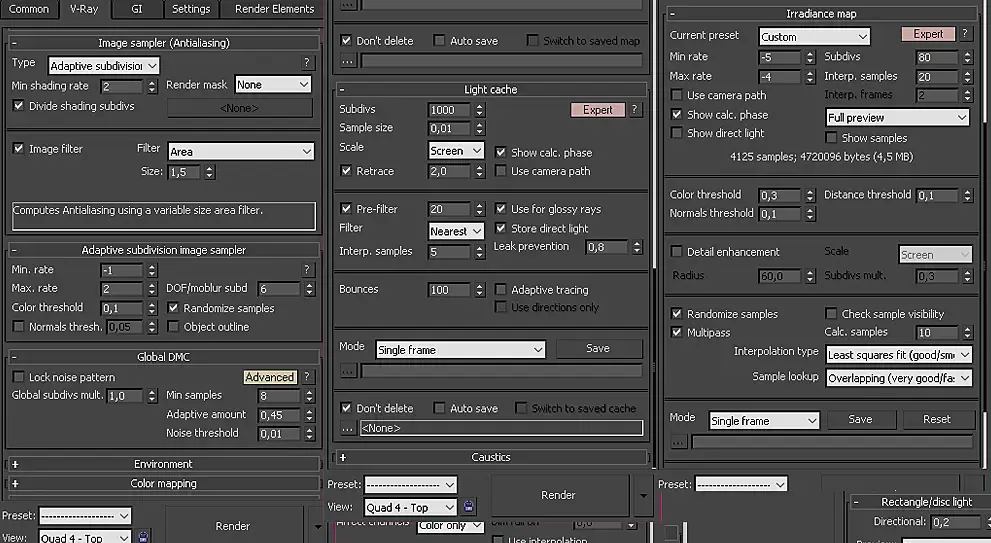991x543 pixels.
Task: Collapse the Image sampler (Antialiasing) rollout
Action: coord(14,43)
